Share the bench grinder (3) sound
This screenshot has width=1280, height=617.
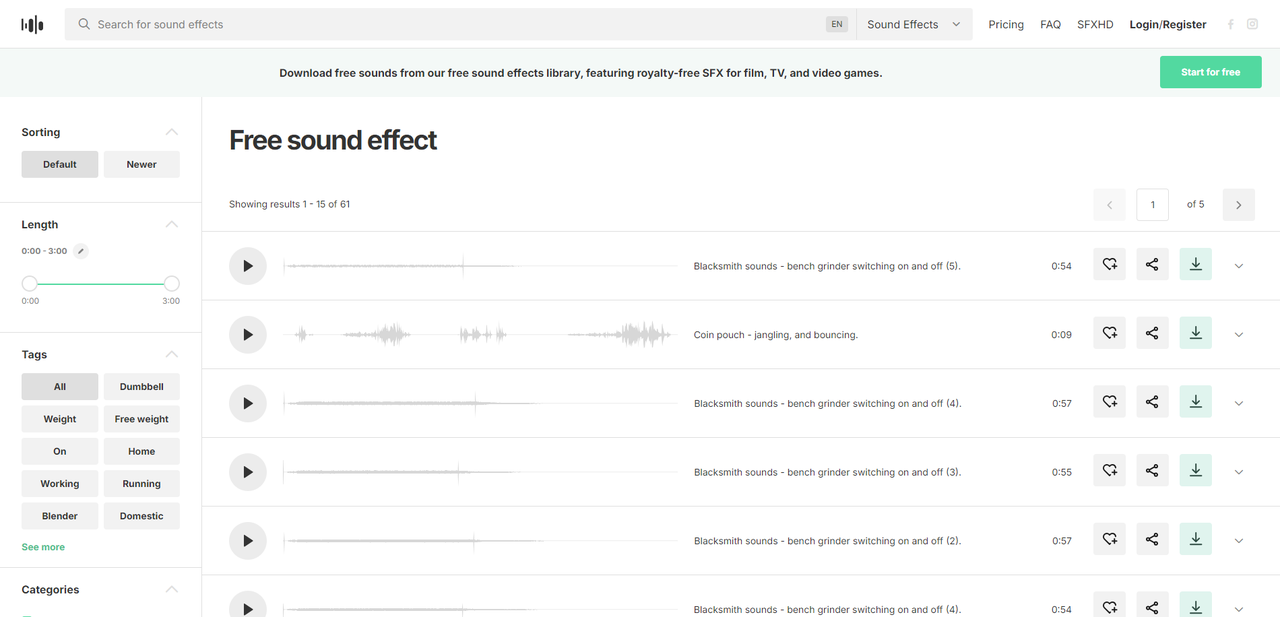click(1152, 470)
